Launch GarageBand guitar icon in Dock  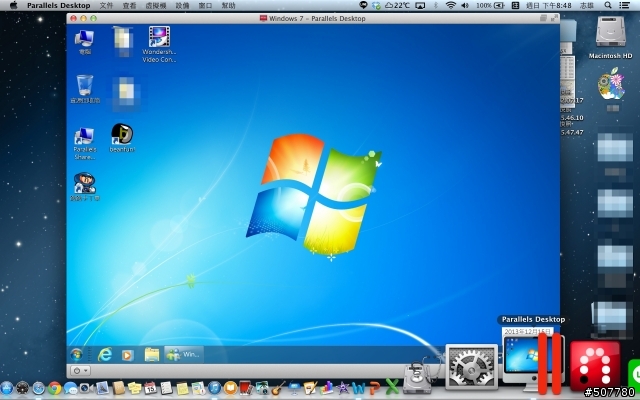[x=278, y=388]
